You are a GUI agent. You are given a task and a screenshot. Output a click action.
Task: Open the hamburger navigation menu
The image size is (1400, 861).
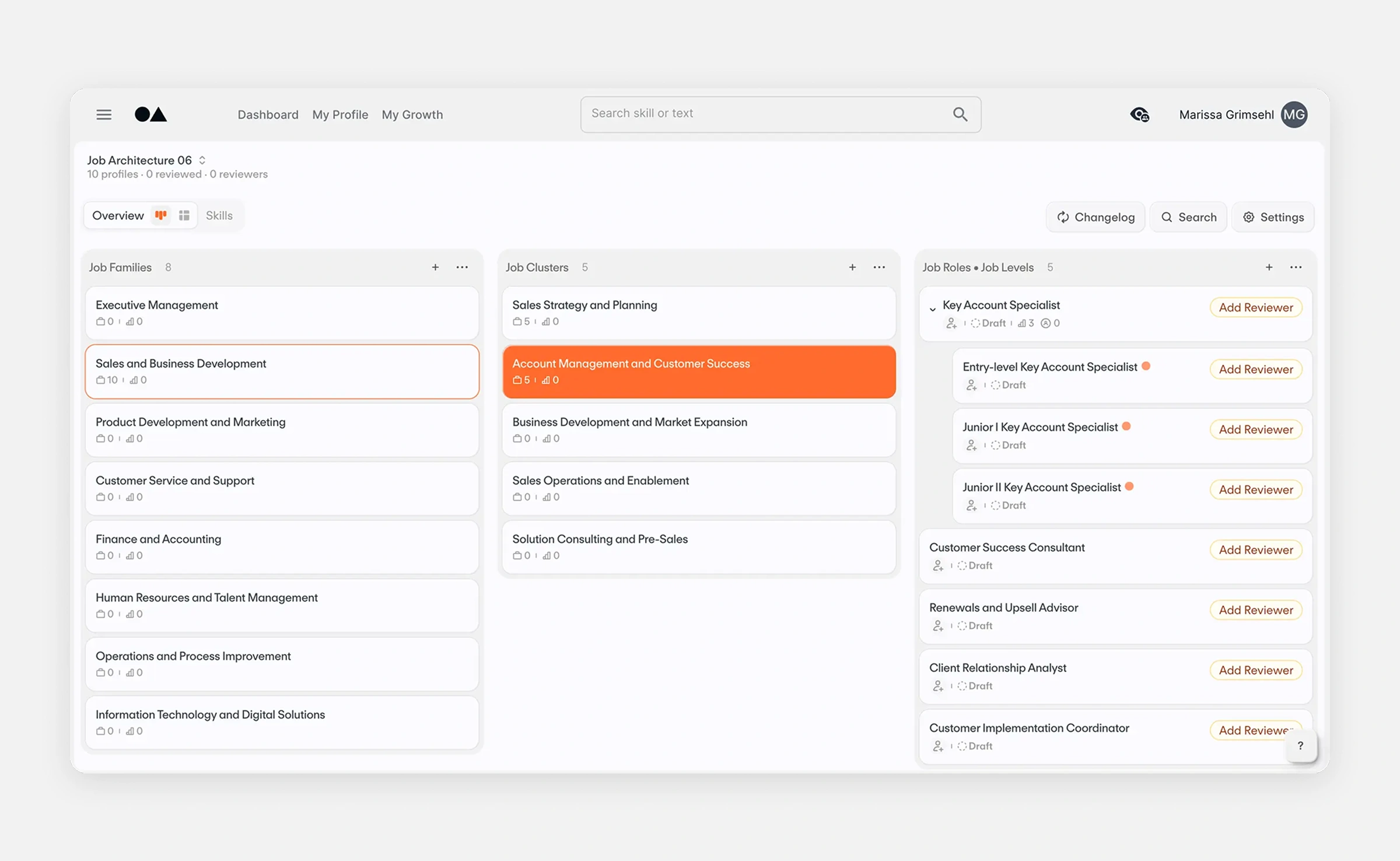pos(104,114)
